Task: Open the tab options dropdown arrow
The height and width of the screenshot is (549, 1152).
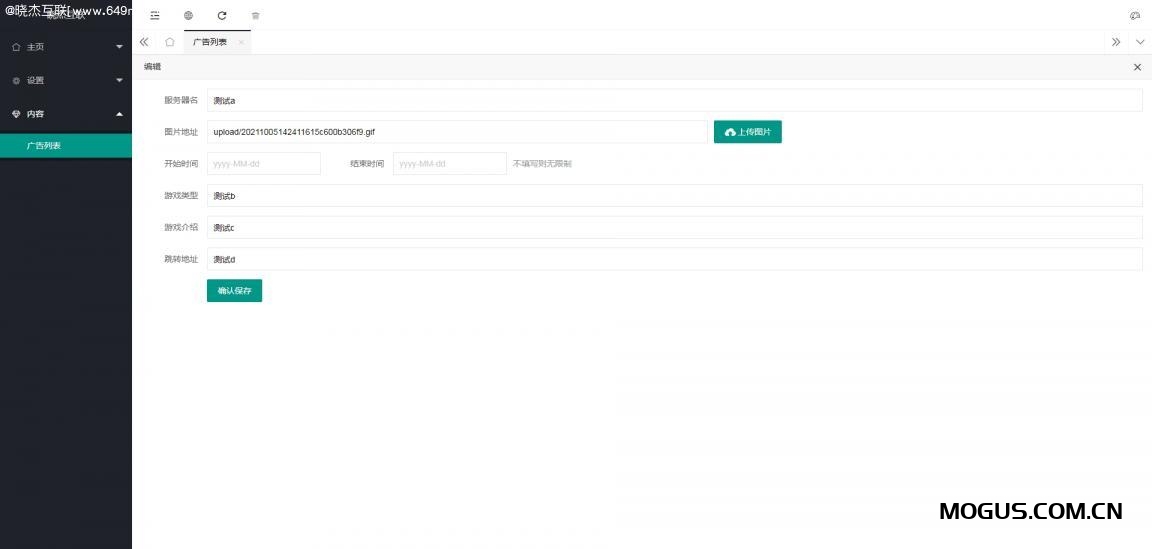Action: 1140,42
